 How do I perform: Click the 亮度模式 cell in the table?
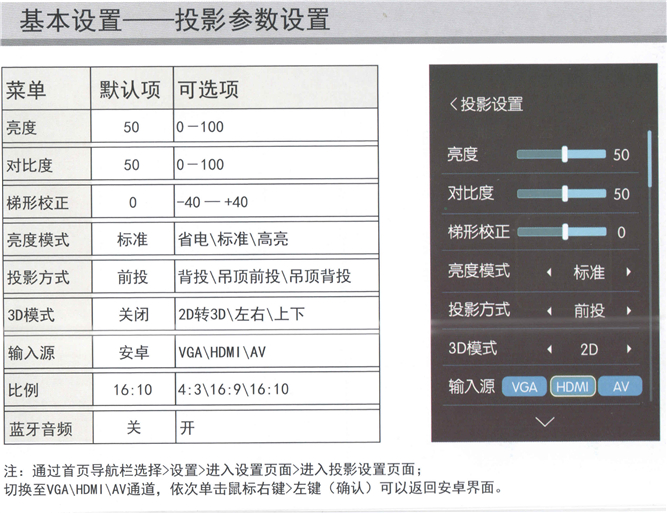tap(48, 239)
